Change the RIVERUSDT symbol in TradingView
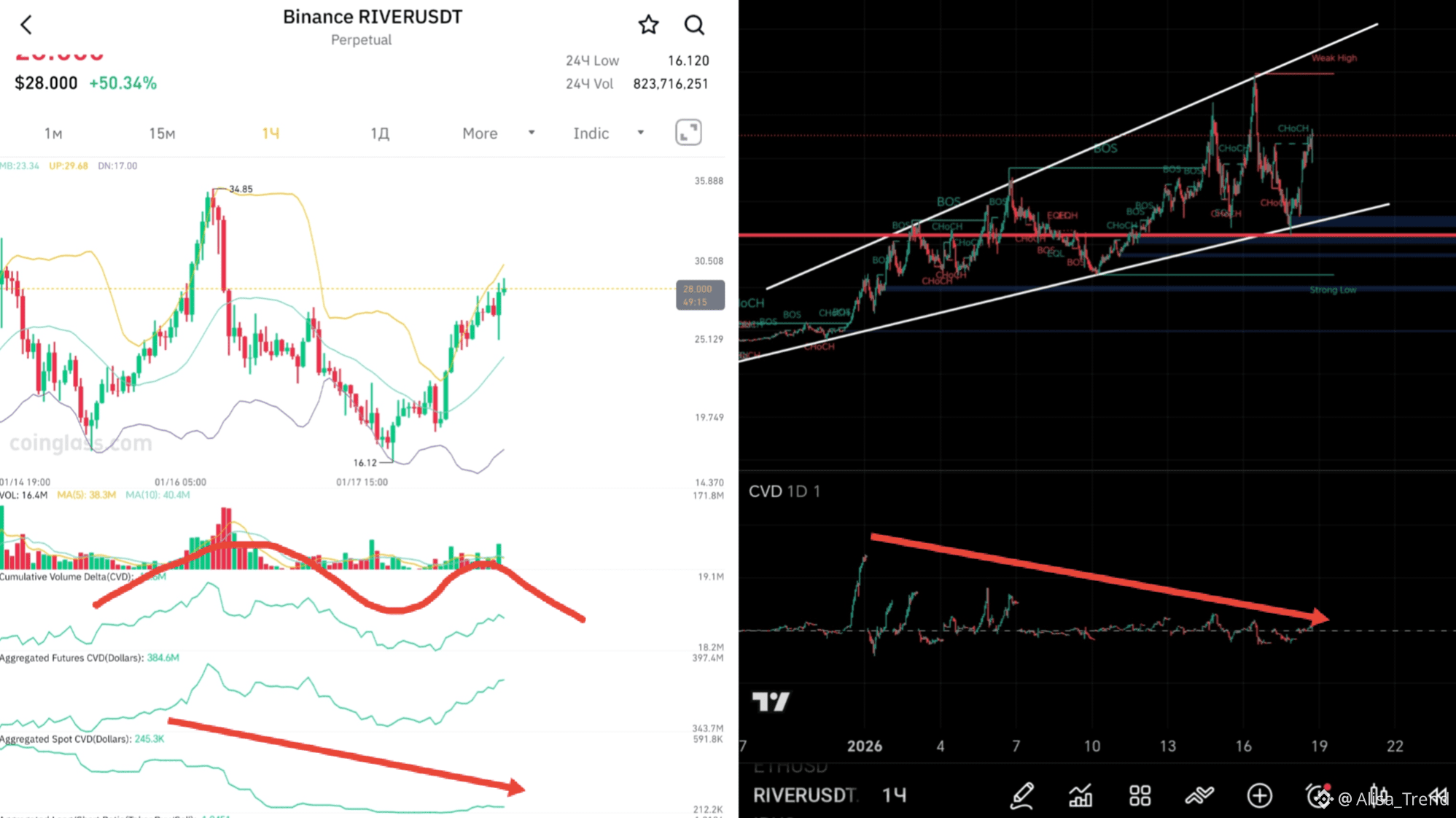Image resolution: width=1456 pixels, height=818 pixels. click(804, 795)
